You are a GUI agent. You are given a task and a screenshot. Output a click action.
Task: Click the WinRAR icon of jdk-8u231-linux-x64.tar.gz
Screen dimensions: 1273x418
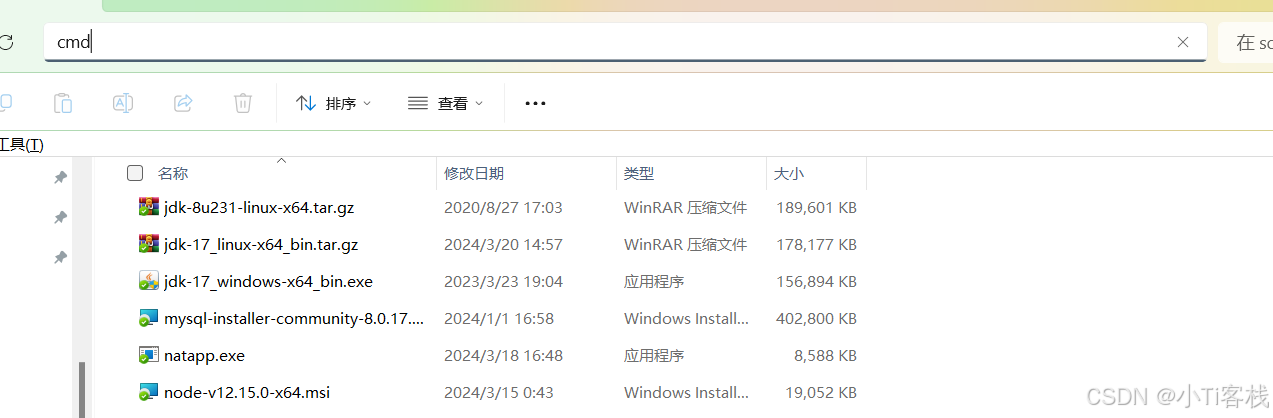(148, 208)
